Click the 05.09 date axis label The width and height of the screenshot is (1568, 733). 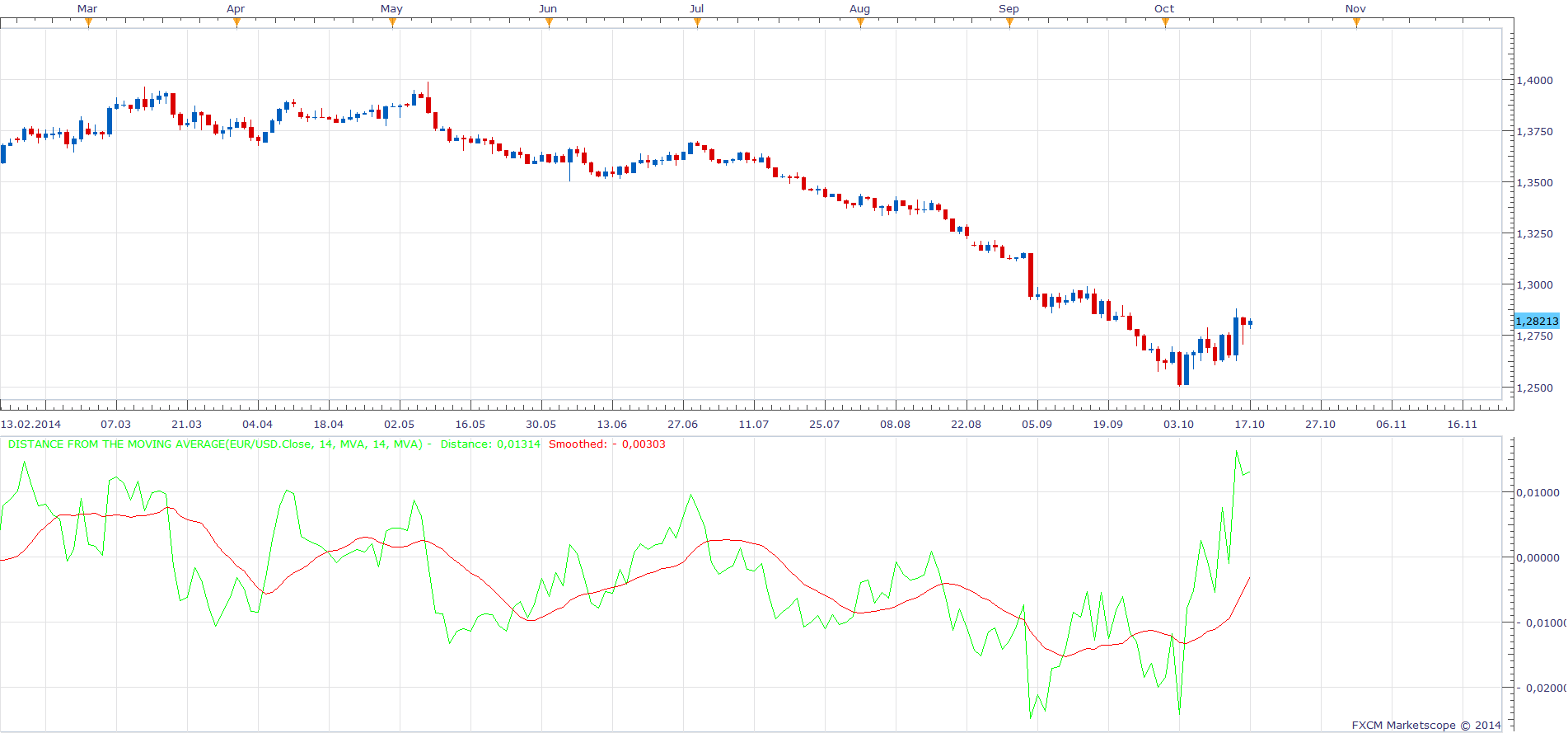[x=1037, y=424]
